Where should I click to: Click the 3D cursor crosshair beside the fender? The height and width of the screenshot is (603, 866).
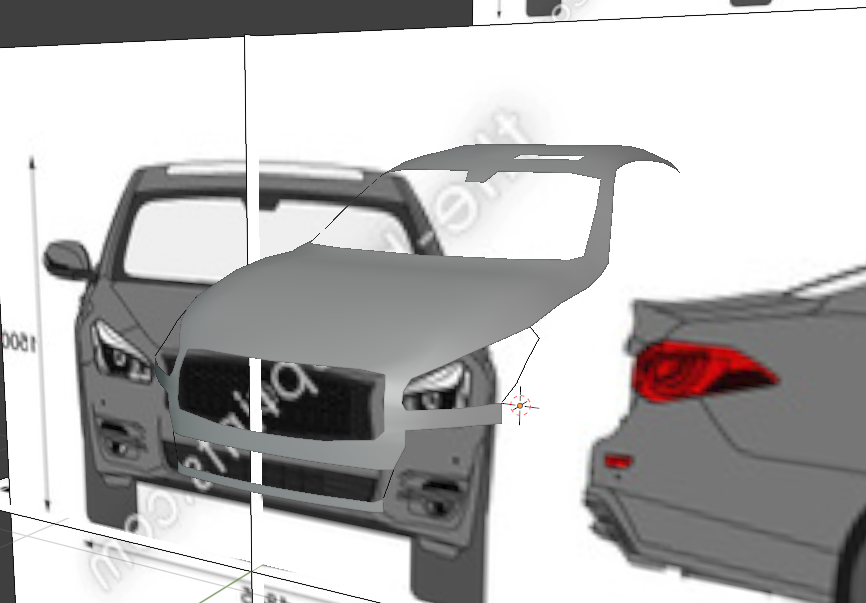[x=520, y=406]
